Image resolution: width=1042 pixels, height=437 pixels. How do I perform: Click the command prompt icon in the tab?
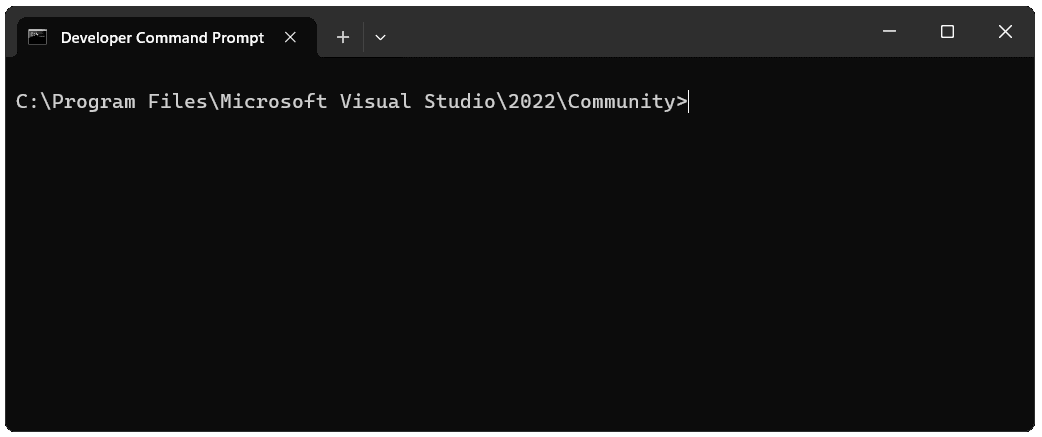tap(38, 37)
